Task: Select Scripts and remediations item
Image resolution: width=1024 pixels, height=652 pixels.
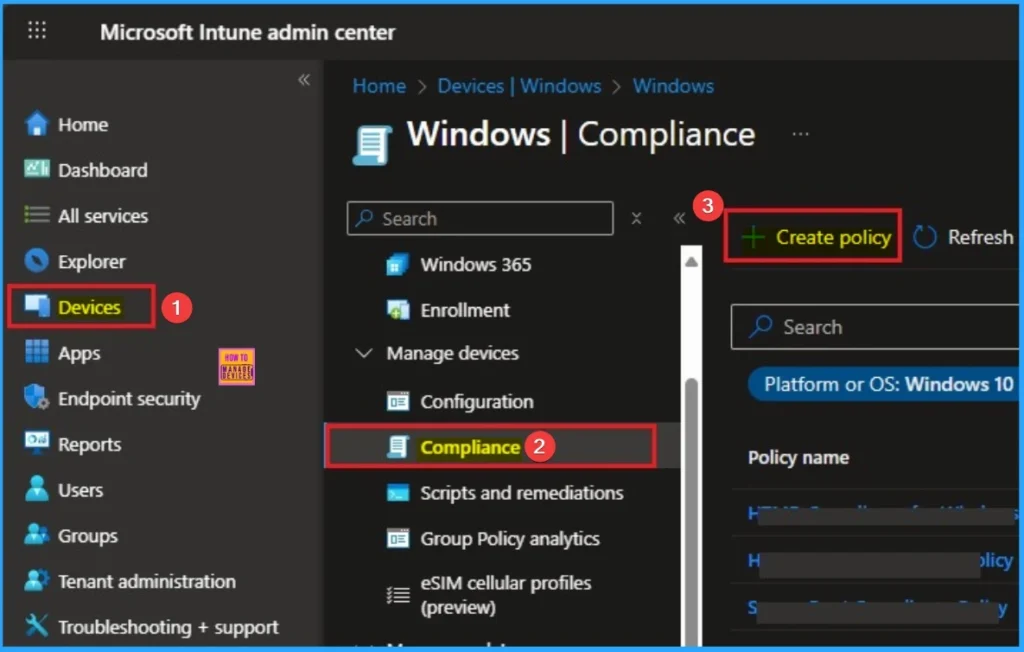Action: [x=521, y=493]
